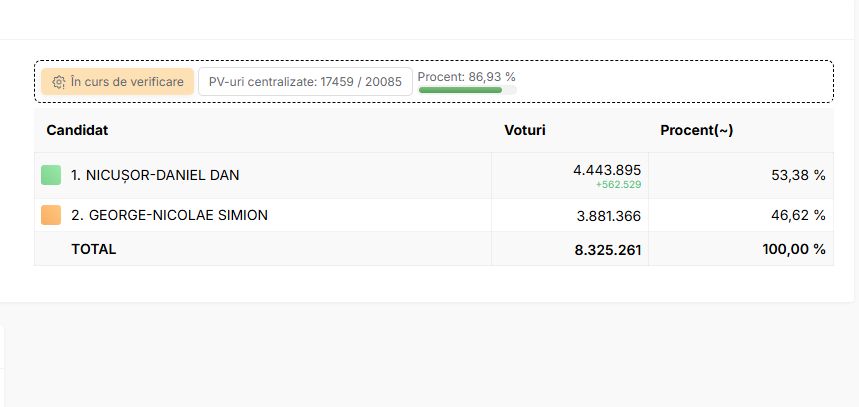Select candidate 'GEORGE-NICOLAE SIMION' name

tap(169, 215)
